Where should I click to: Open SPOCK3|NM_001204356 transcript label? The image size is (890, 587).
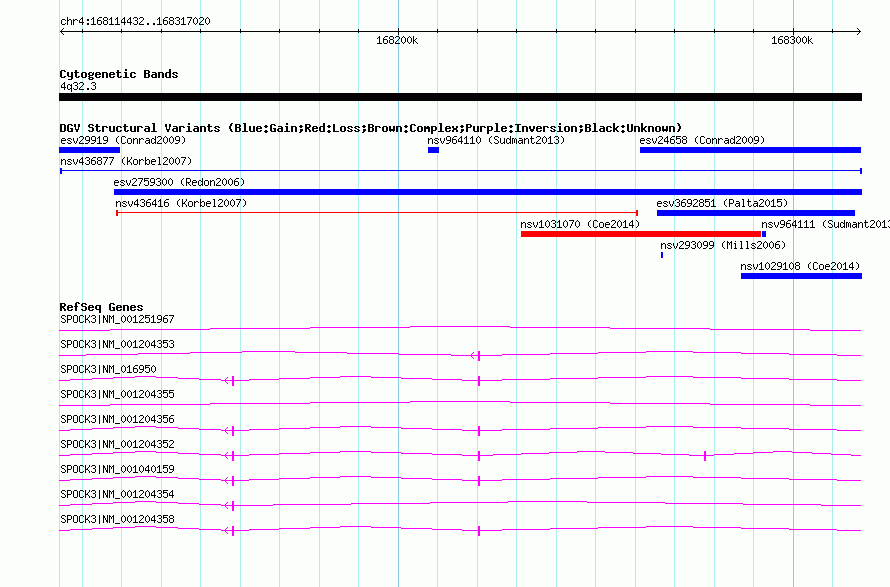[x=117, y=420]
